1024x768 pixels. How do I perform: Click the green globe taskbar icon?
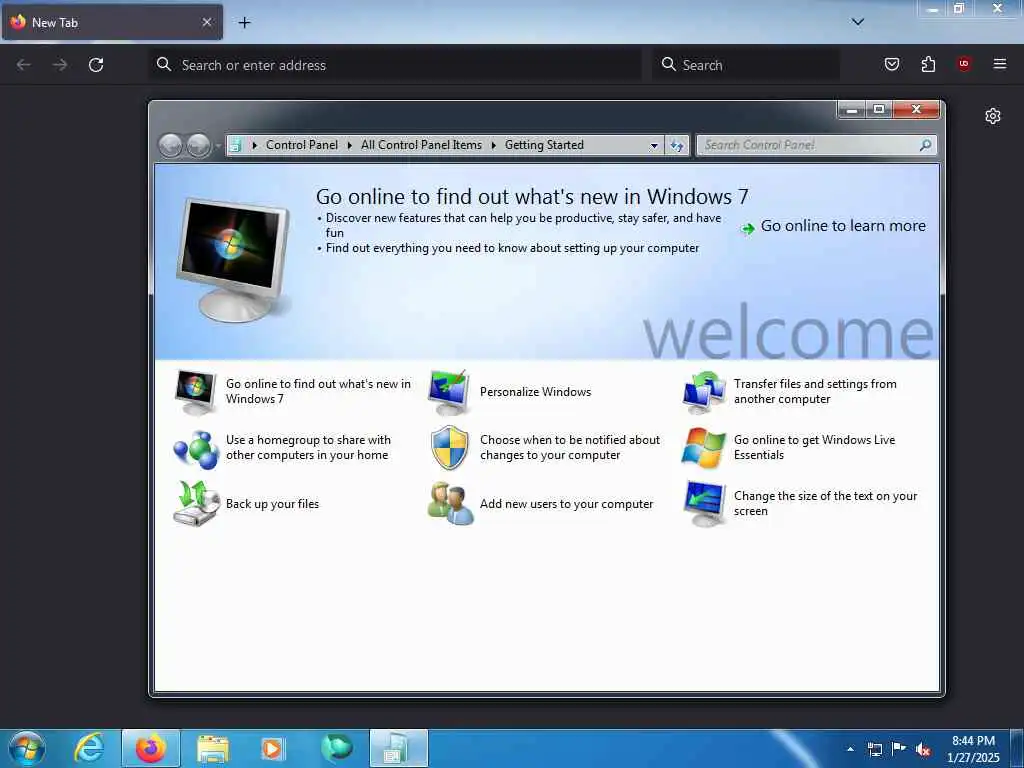(336, 748)
